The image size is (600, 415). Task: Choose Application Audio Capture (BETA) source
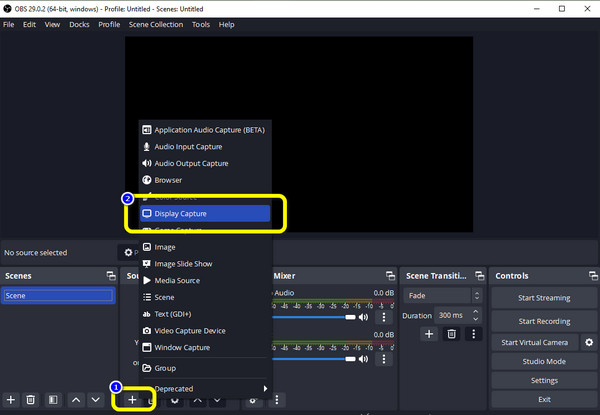[x=205, y=130]
